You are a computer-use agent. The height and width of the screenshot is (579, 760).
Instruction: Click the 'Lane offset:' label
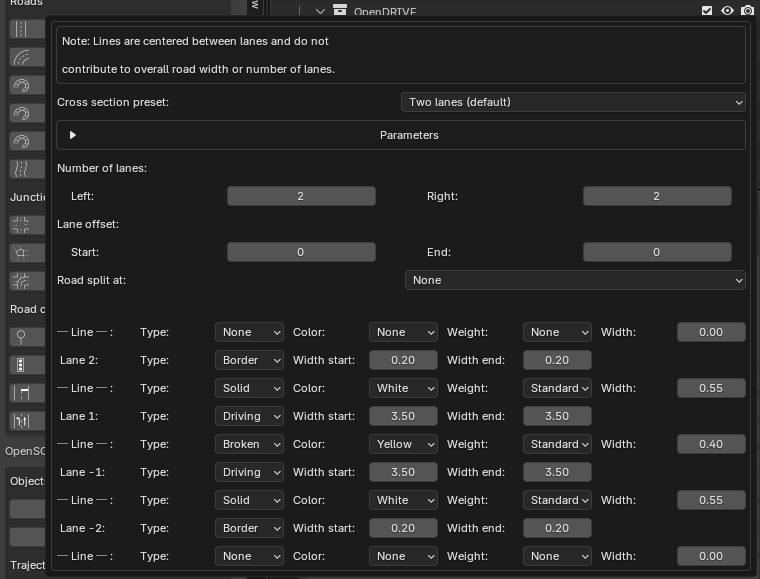[88, 224]
